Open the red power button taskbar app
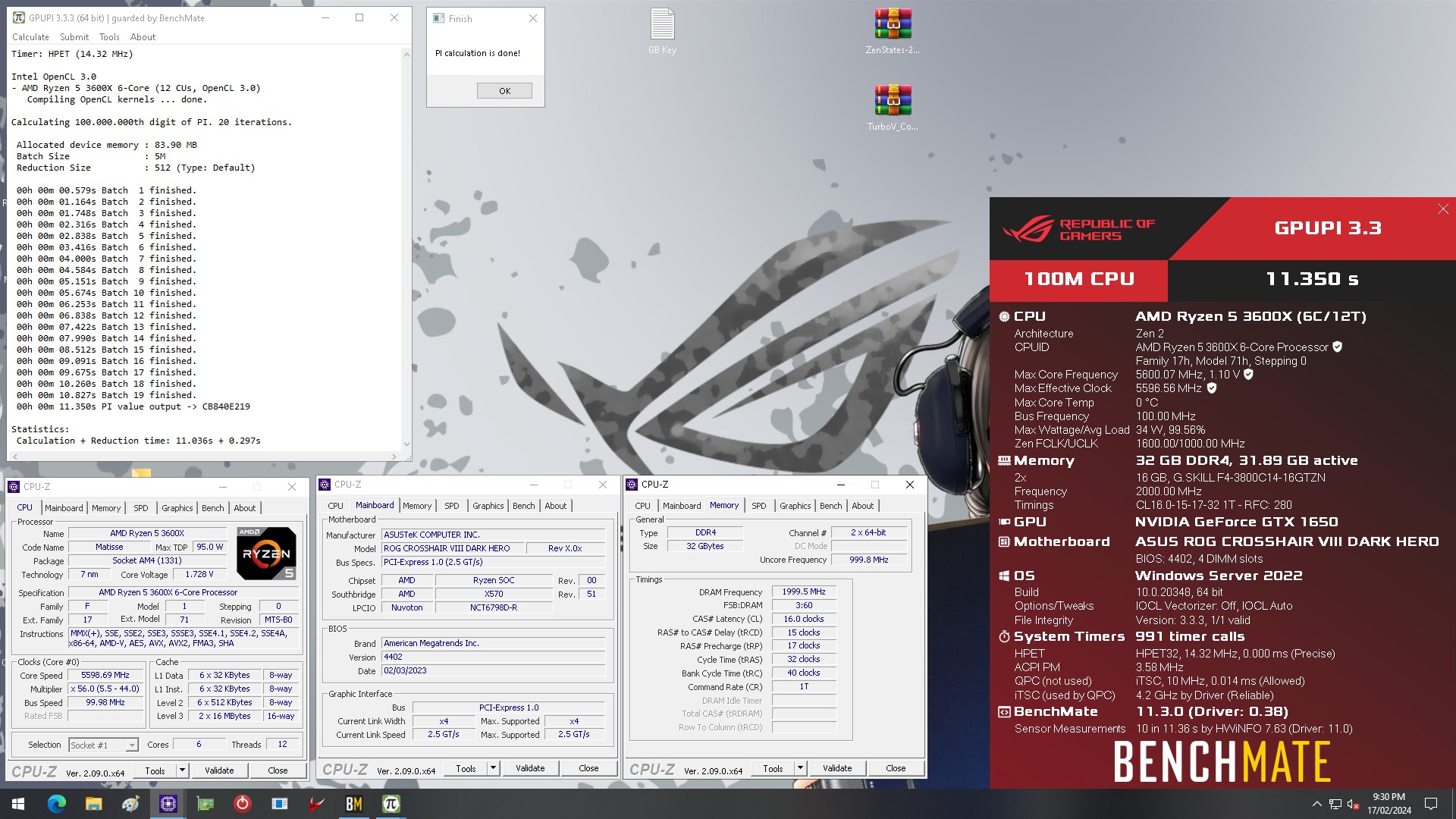The height and width of the screenshot is (819, 1456). (243, 804)
